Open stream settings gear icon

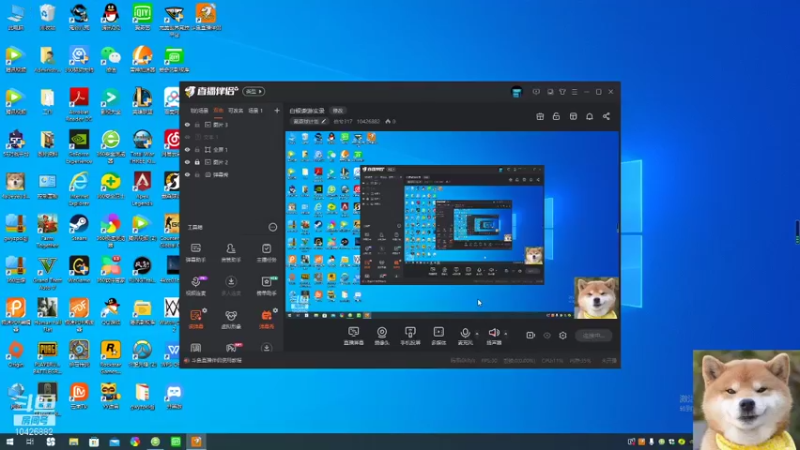point(563,335)
